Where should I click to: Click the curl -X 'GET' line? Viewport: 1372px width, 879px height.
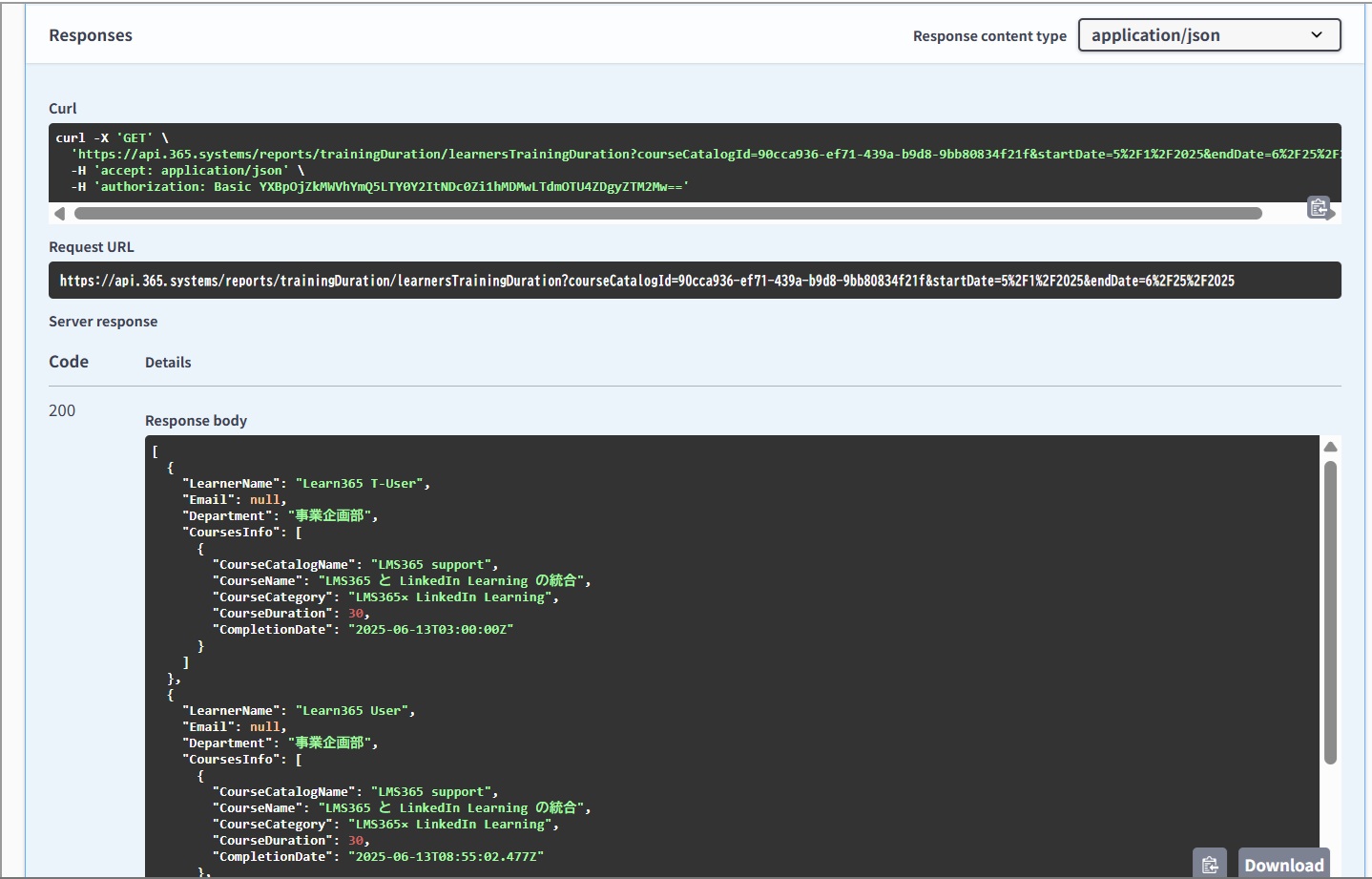coord(112,138)
